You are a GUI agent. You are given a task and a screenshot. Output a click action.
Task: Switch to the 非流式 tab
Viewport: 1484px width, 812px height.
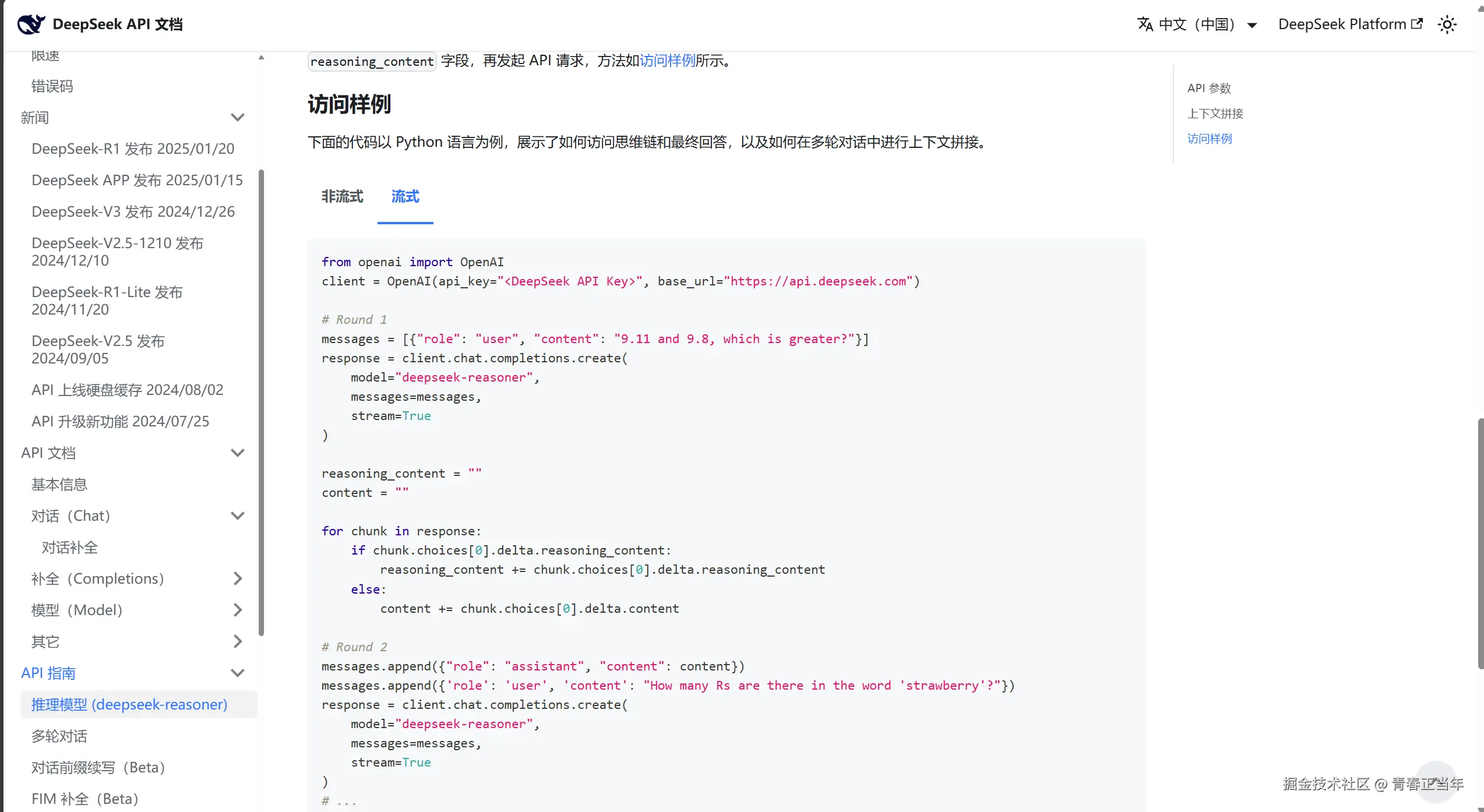(342, 197)
